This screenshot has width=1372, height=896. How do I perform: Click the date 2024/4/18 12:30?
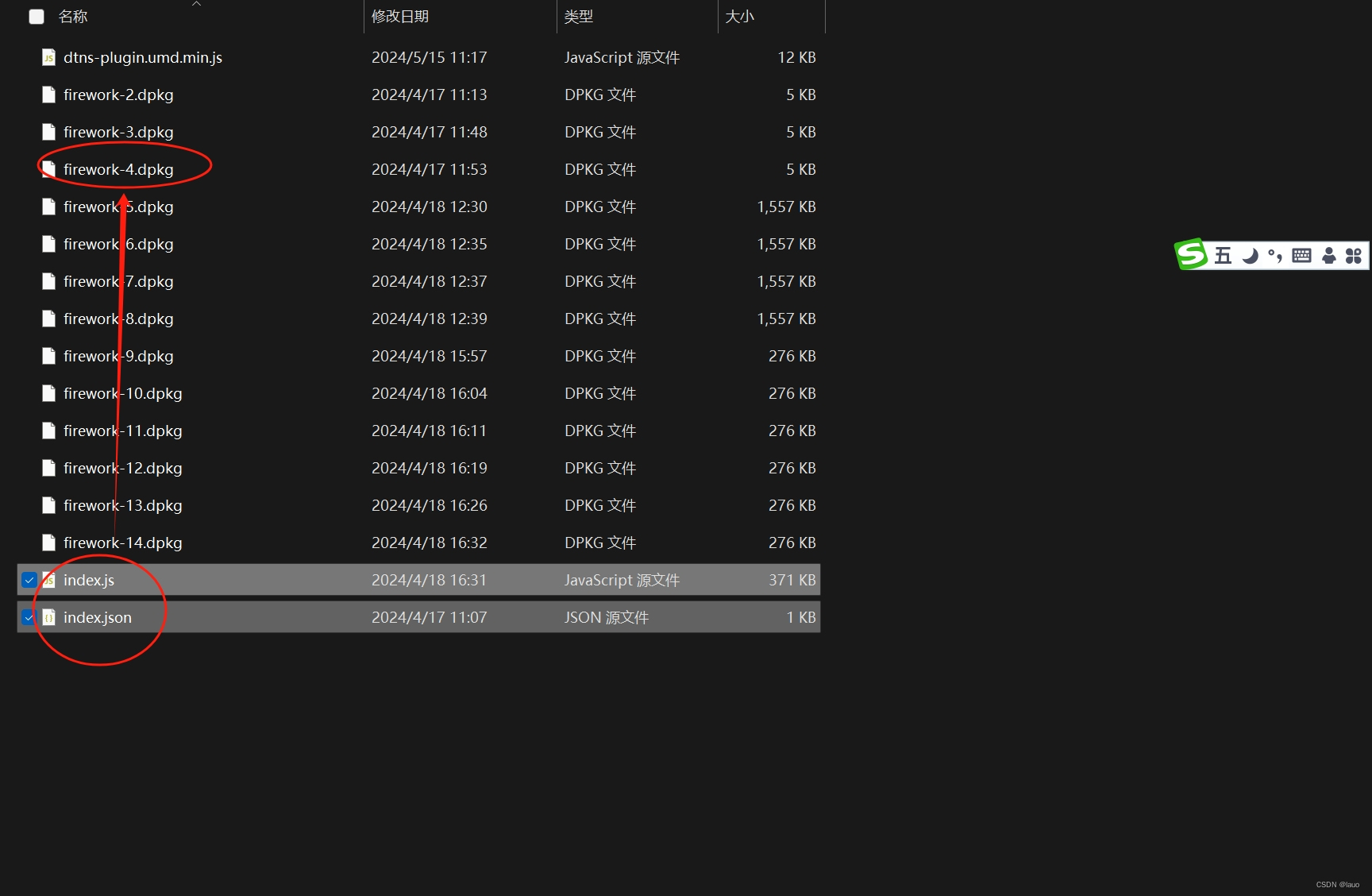[x=430, y=207]
